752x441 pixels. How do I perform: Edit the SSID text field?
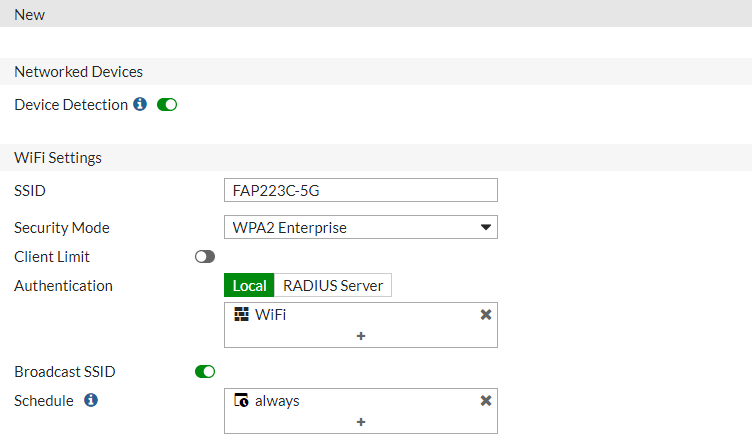(x=360, y=190)
